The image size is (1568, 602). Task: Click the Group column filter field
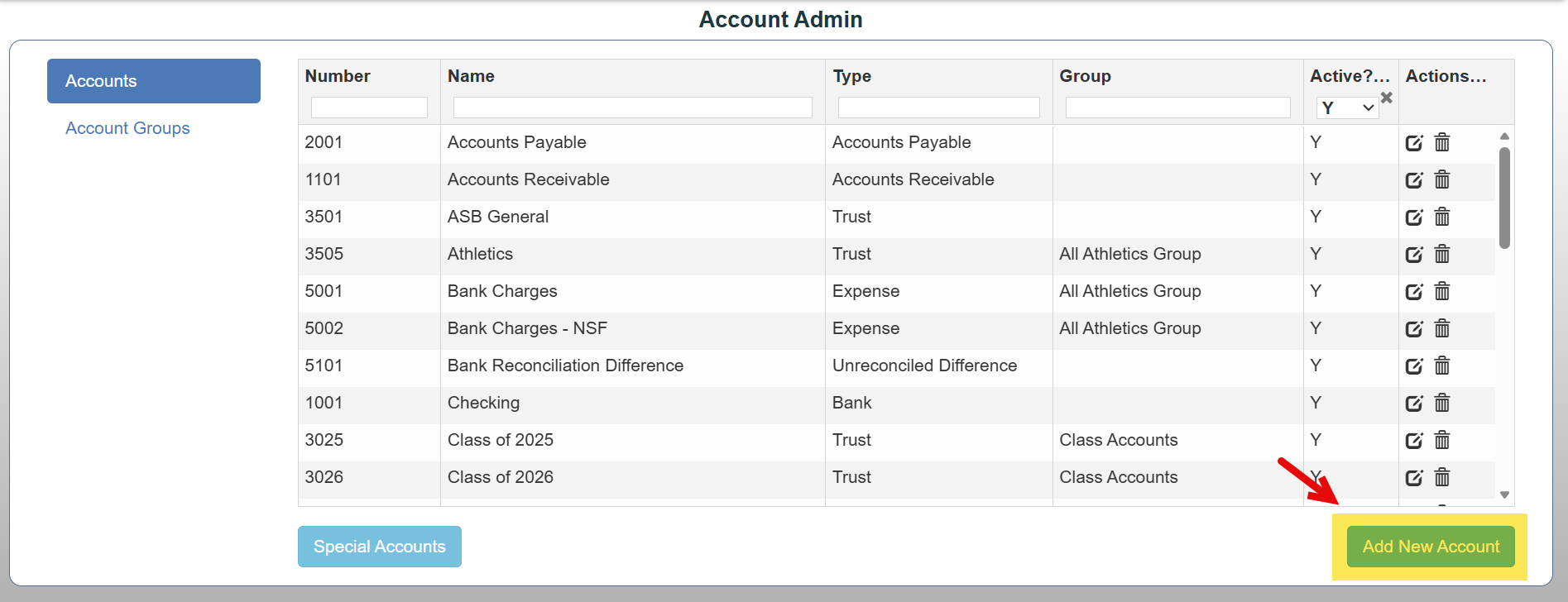click(1178, 107)
